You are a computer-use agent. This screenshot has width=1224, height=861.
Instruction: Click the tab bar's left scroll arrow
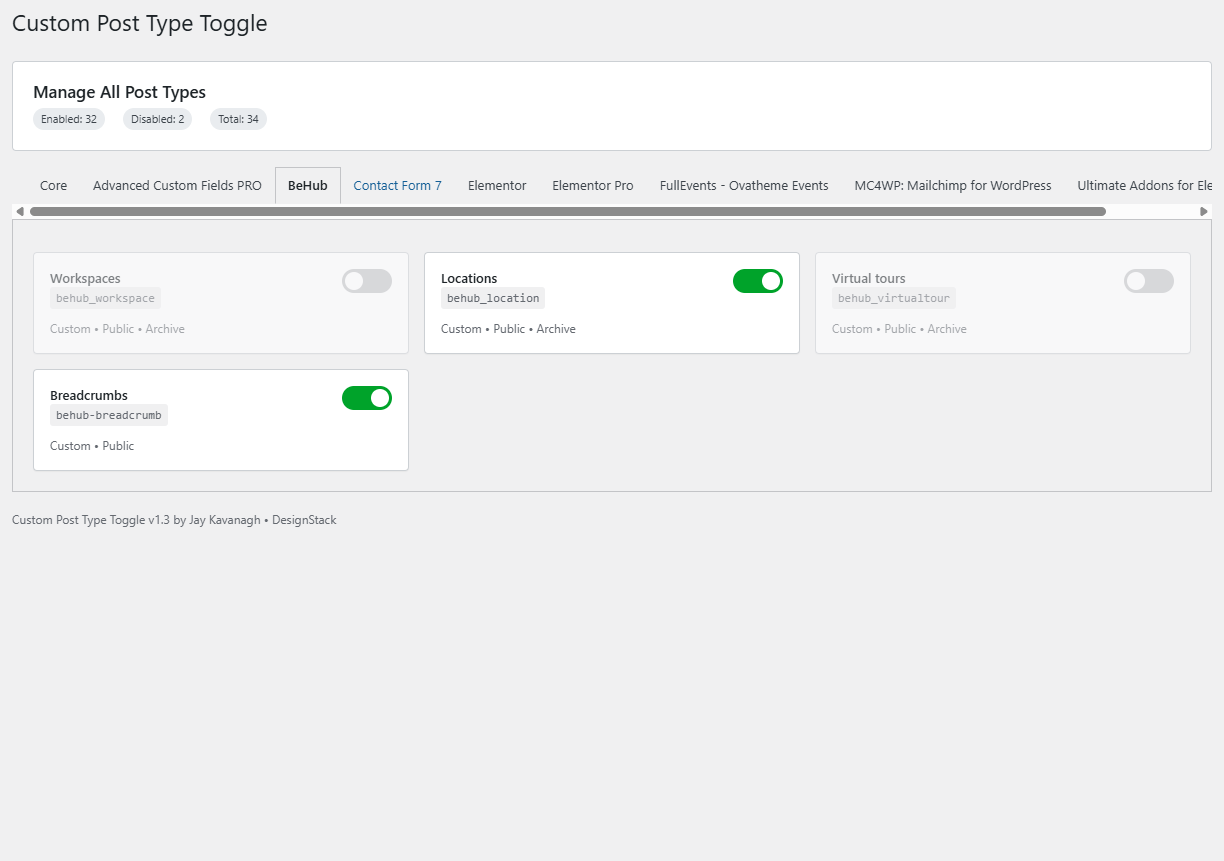19,211
